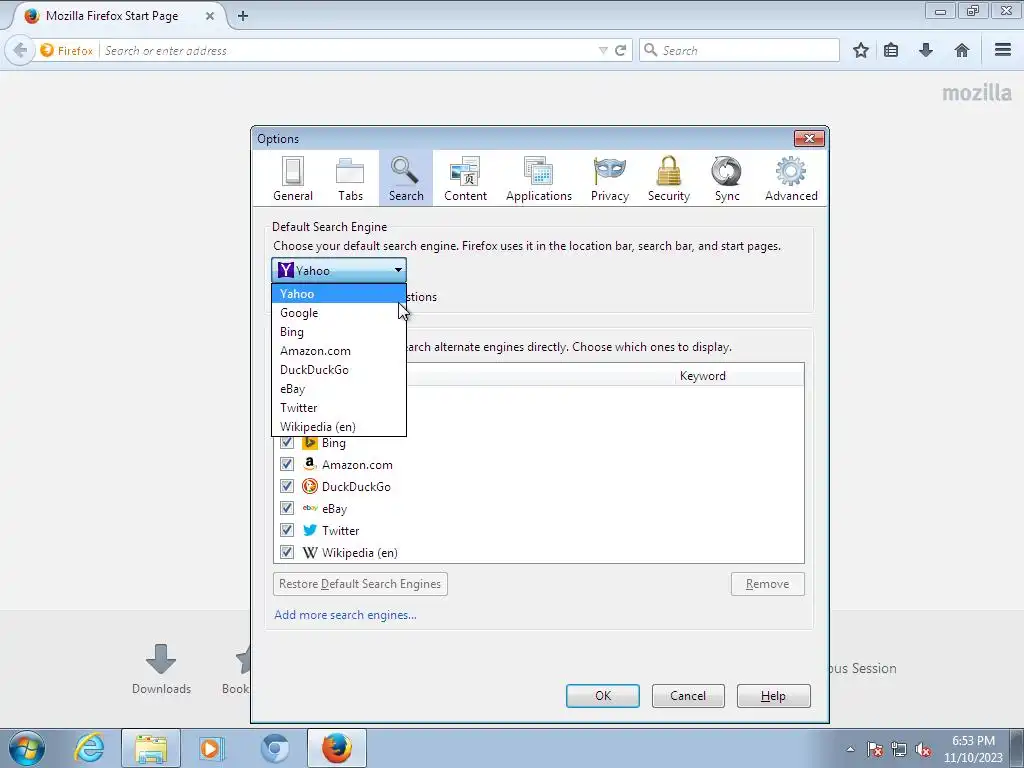
Task: Click the toolbar Search box
Action: pos(739,50)
